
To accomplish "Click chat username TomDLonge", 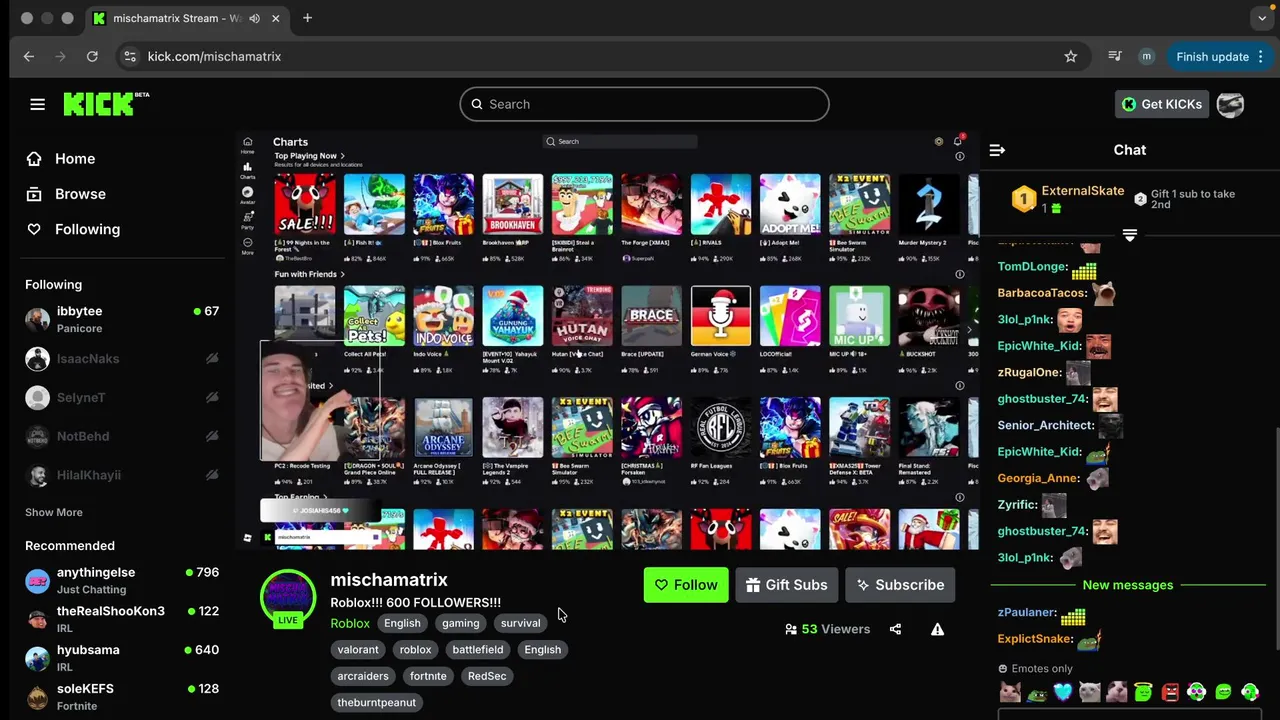I will click(x=1033, y=267).
